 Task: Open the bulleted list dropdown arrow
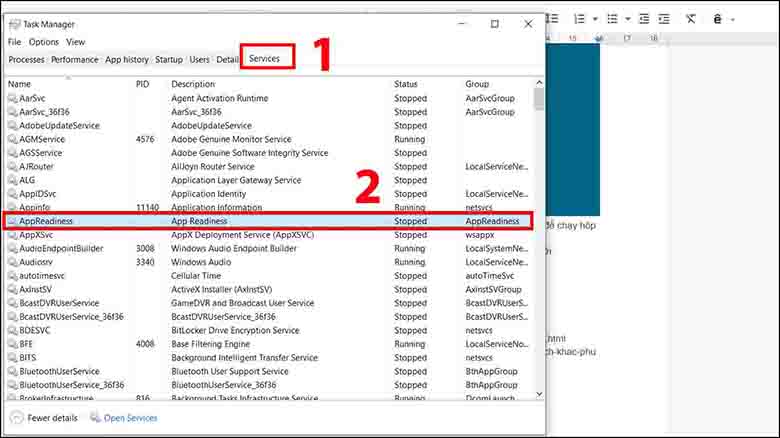coord(627,19)
